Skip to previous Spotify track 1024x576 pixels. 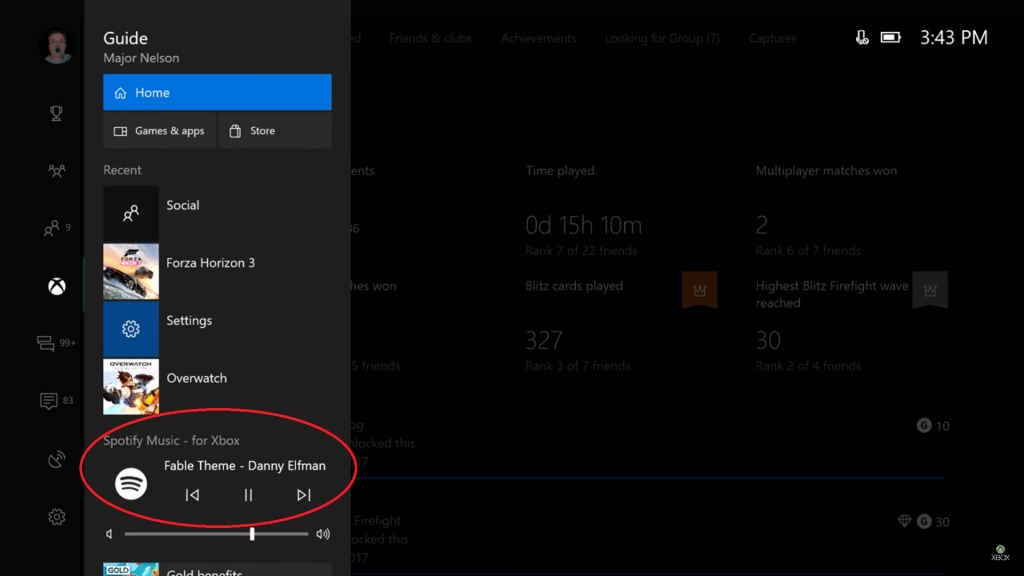pos(192,495)
